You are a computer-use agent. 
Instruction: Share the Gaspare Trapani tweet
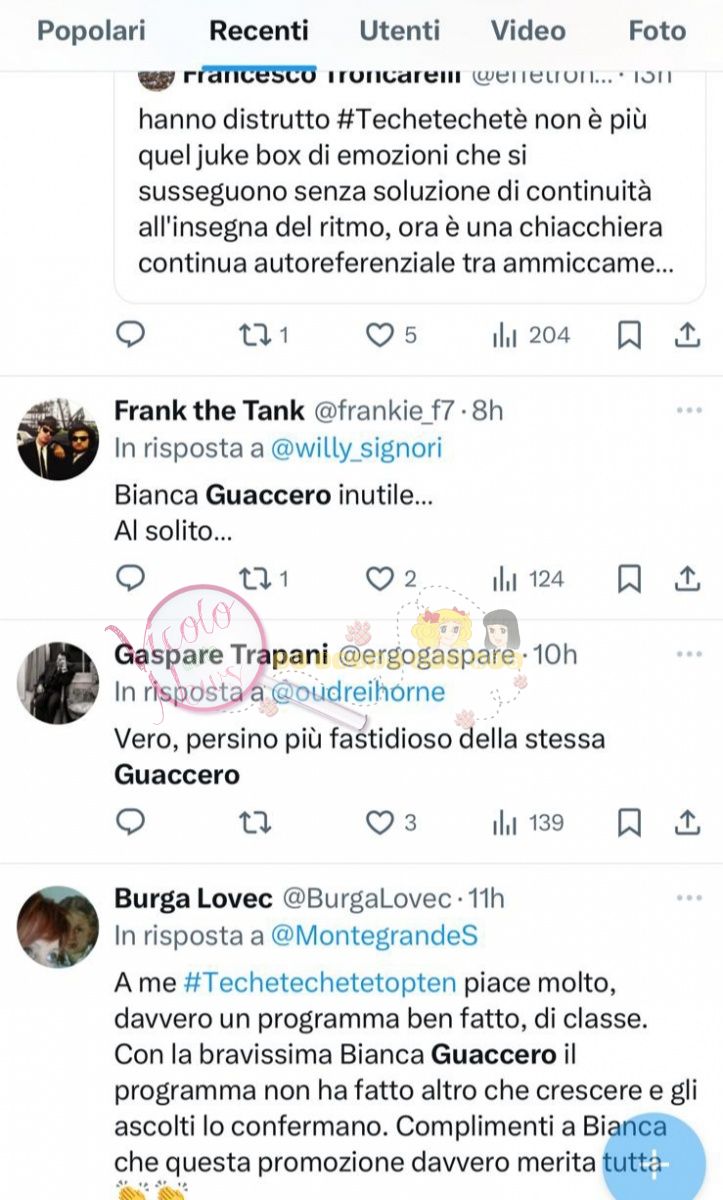pos(687,823)
